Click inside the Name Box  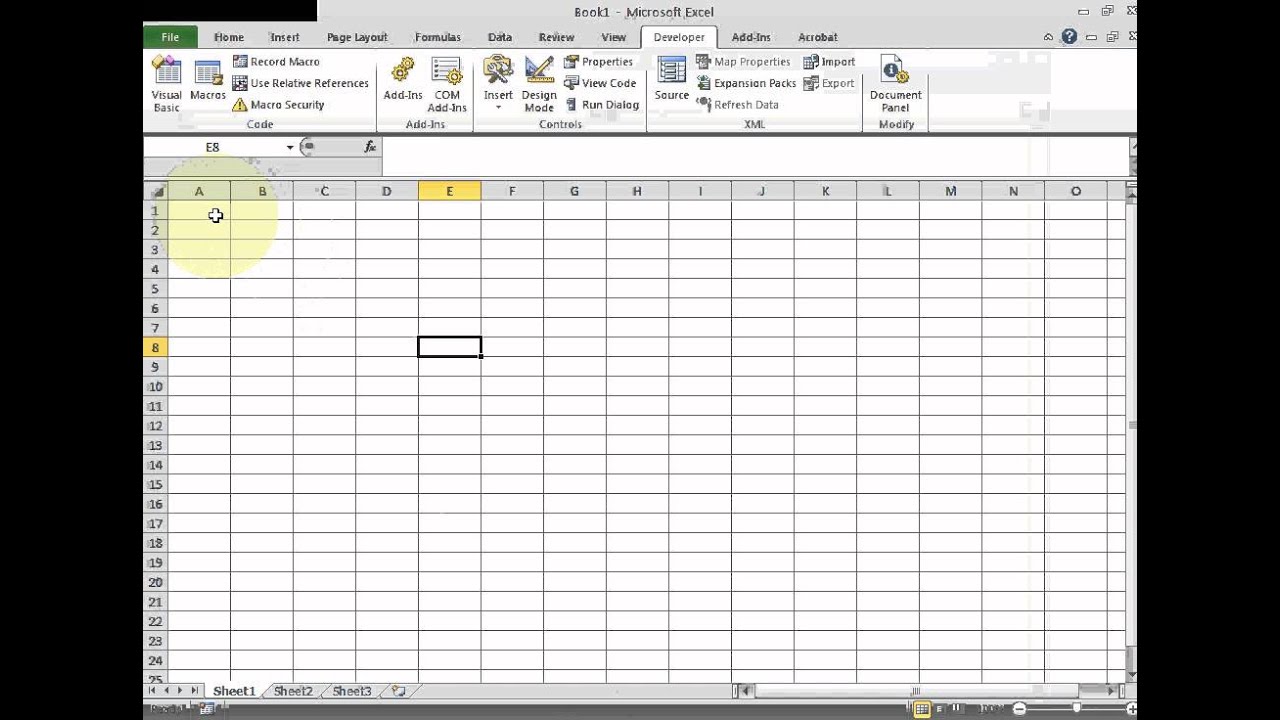pos(213,147)
